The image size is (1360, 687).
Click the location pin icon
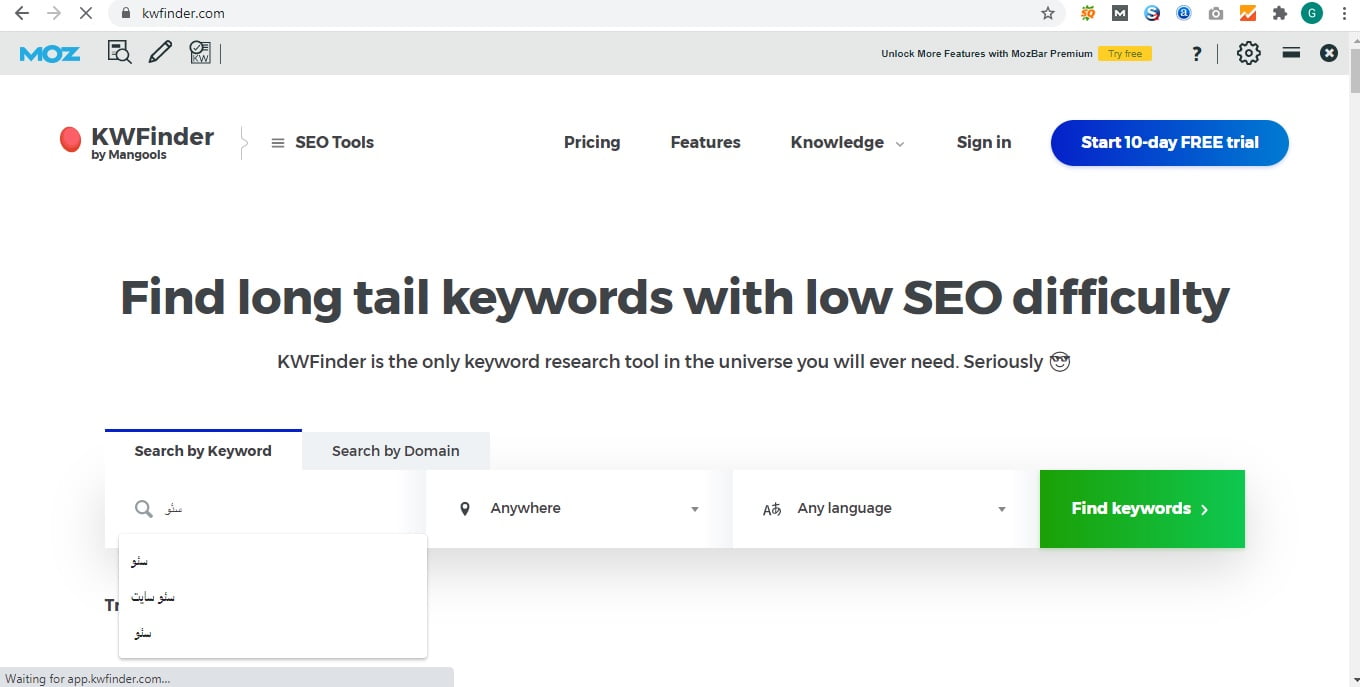point(465,509)
